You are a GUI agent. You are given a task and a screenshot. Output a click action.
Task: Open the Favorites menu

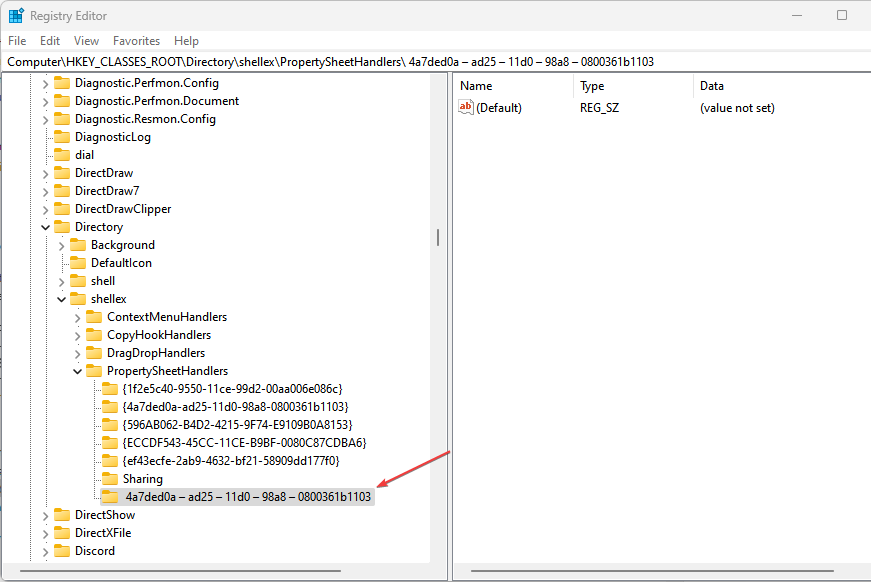coord(136,41)
